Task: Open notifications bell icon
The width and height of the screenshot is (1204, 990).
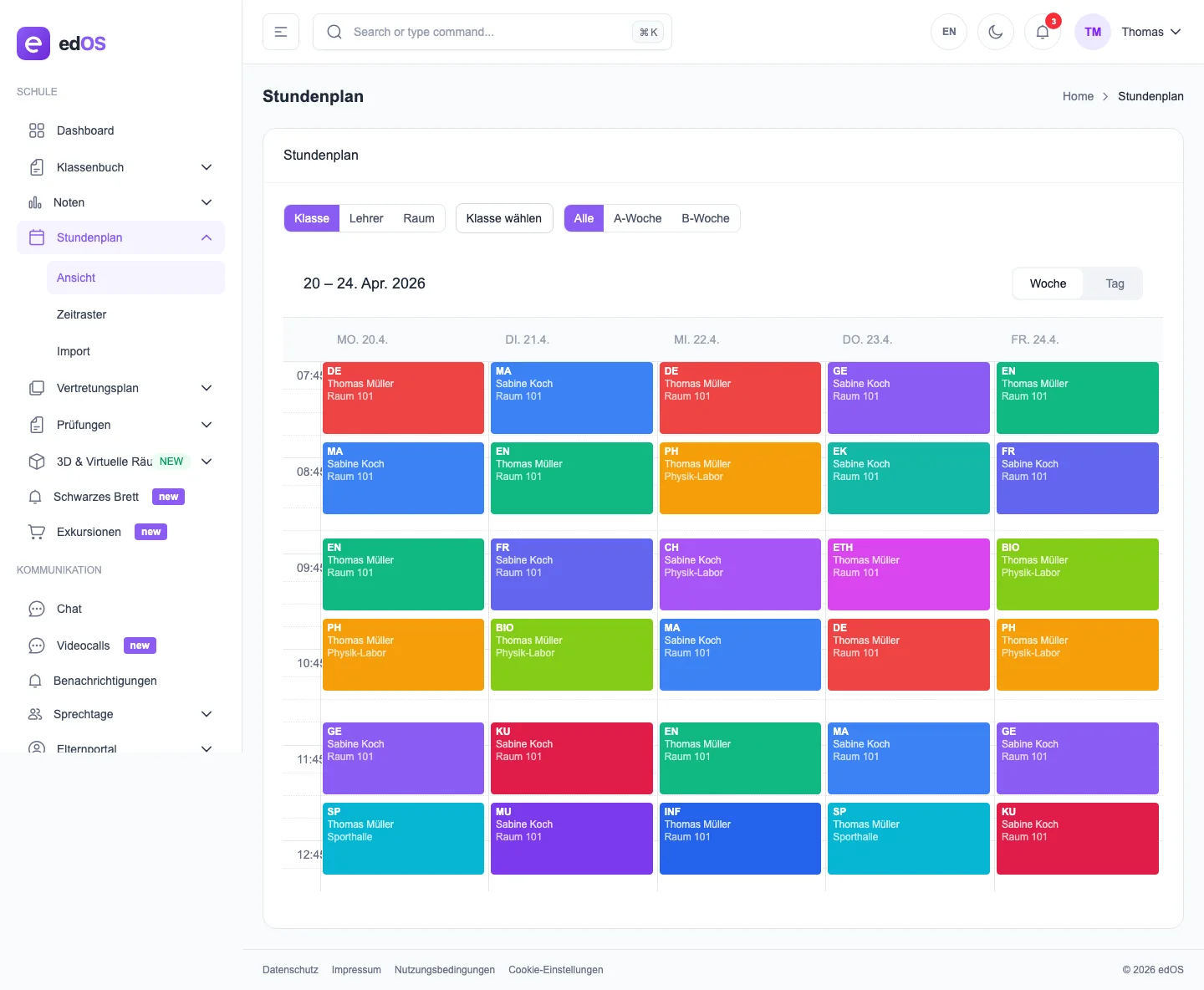Action: (1042, 32)
